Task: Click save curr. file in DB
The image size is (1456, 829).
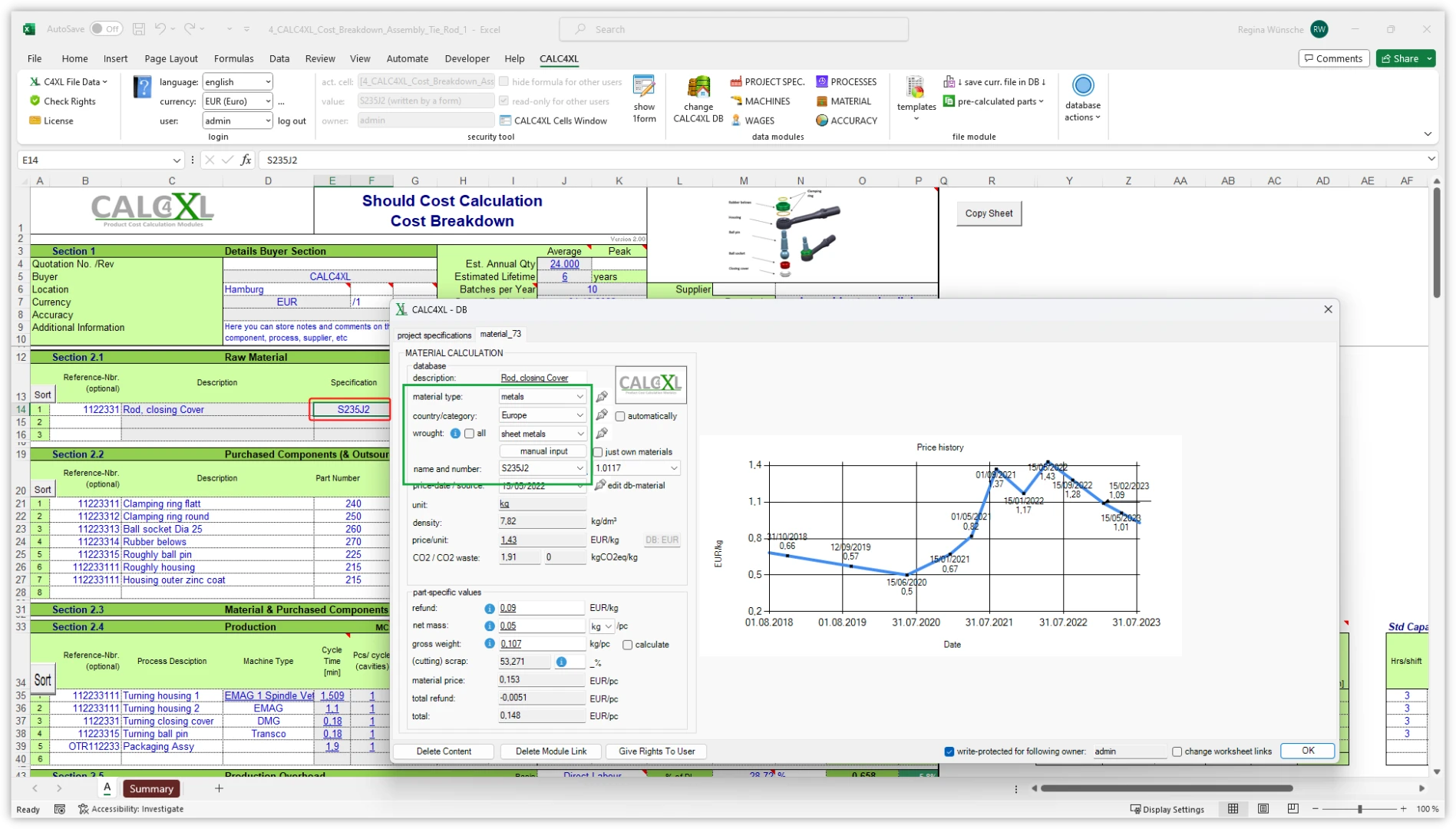Action: [x=994, y=81]
